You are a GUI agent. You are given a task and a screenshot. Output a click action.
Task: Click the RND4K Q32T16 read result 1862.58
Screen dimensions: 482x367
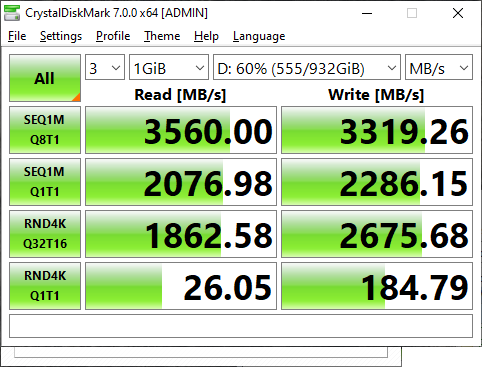(x=181, y=234)
